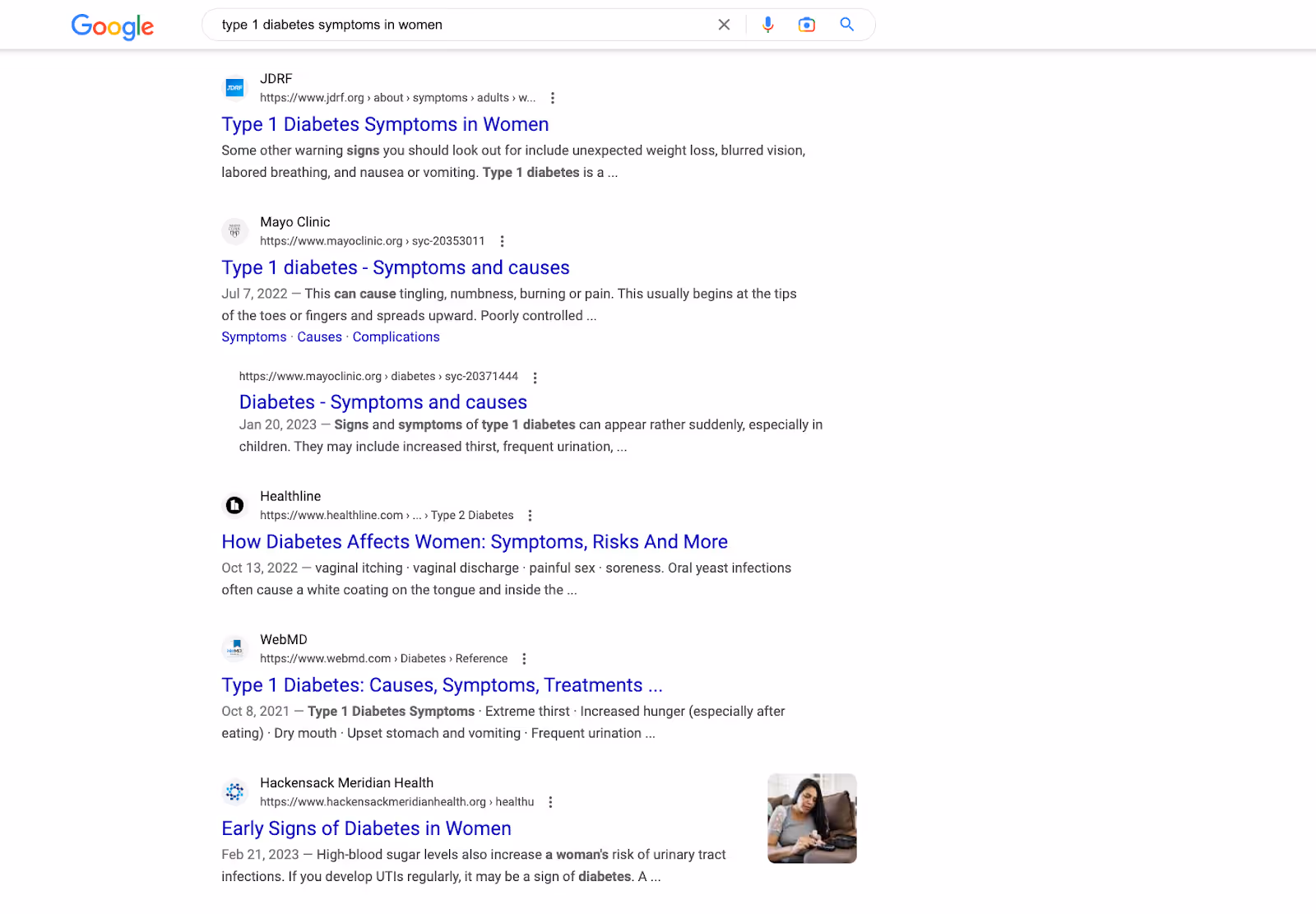Click the magnifying glass search button
Viewport: 1316px width, 914px height.
coord(846,25)
